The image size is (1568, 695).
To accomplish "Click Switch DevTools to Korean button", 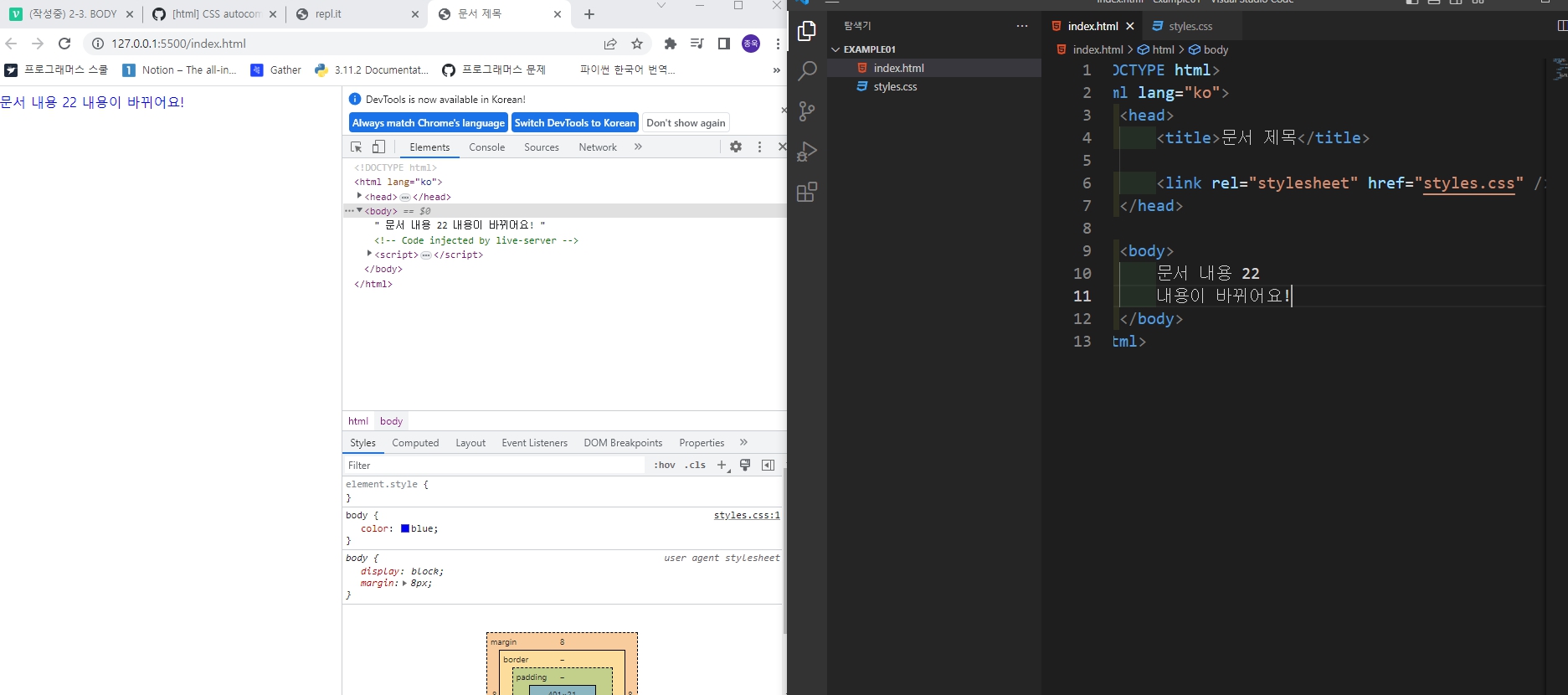I will click(575, 123).
